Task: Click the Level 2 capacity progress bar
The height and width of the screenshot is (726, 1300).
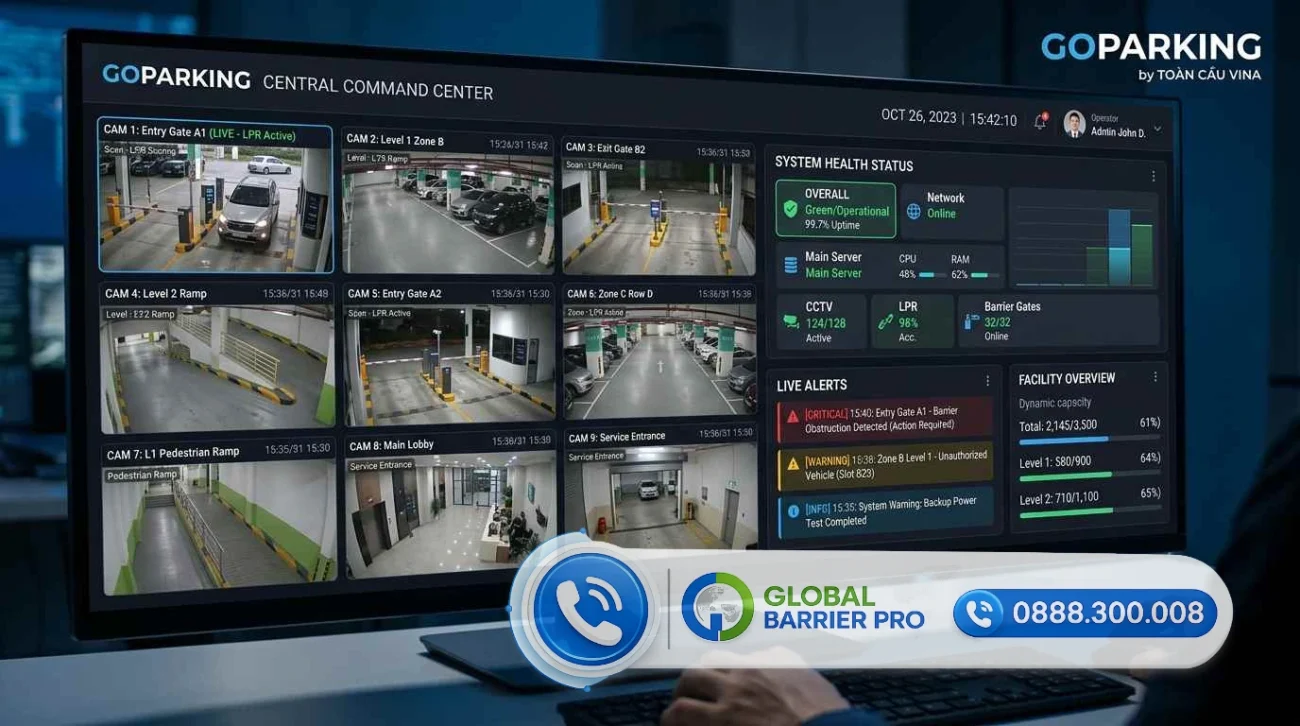Action: tap(1089, 511)
